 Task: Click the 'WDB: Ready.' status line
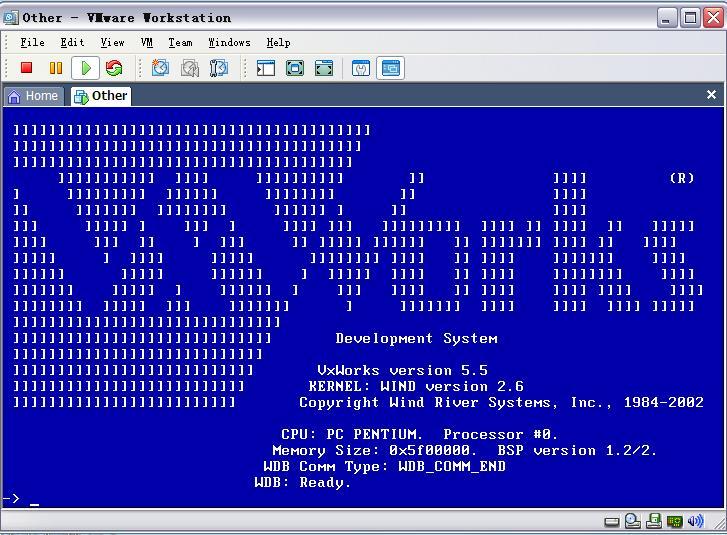(302, 483)
